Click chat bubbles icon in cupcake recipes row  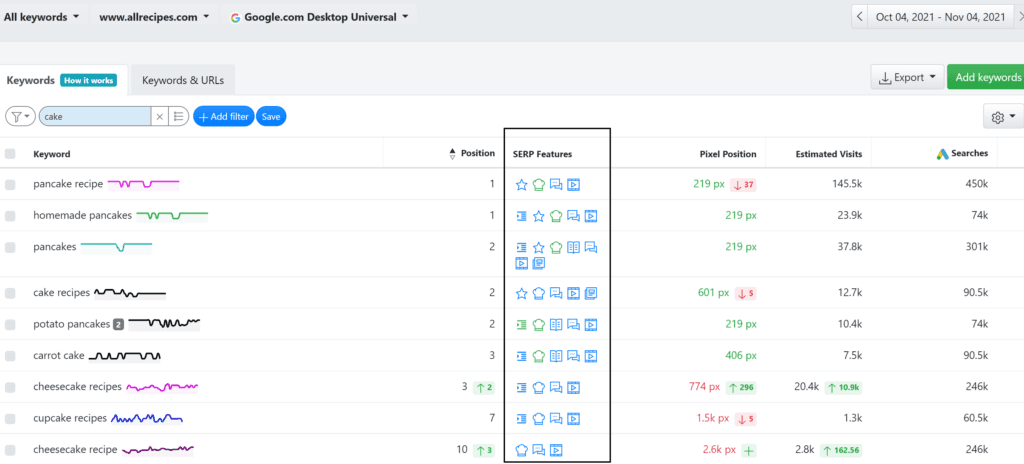point(556,418)
